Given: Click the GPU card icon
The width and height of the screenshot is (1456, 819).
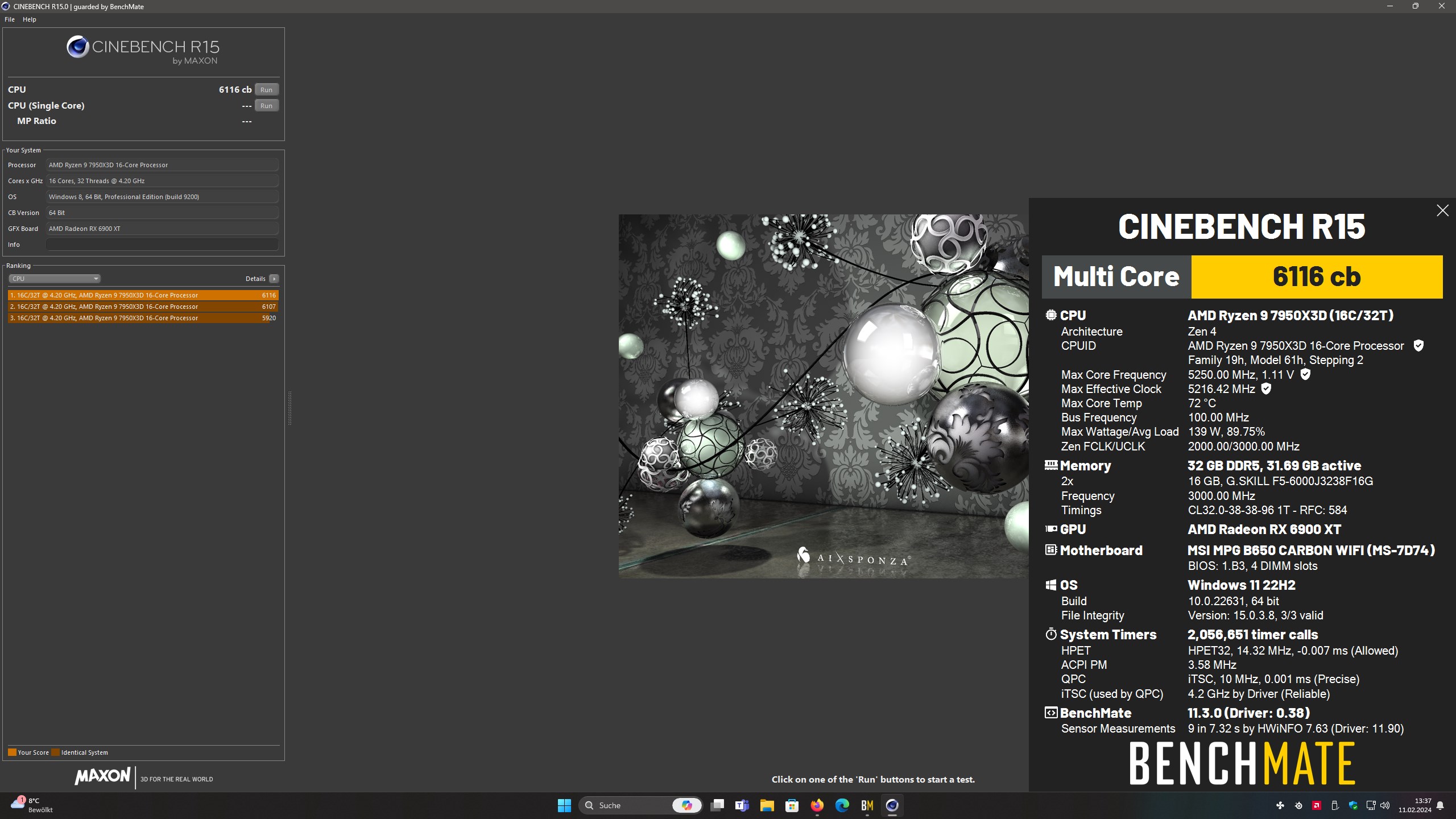Looking at the screenshot, I should coord(1051,529).
